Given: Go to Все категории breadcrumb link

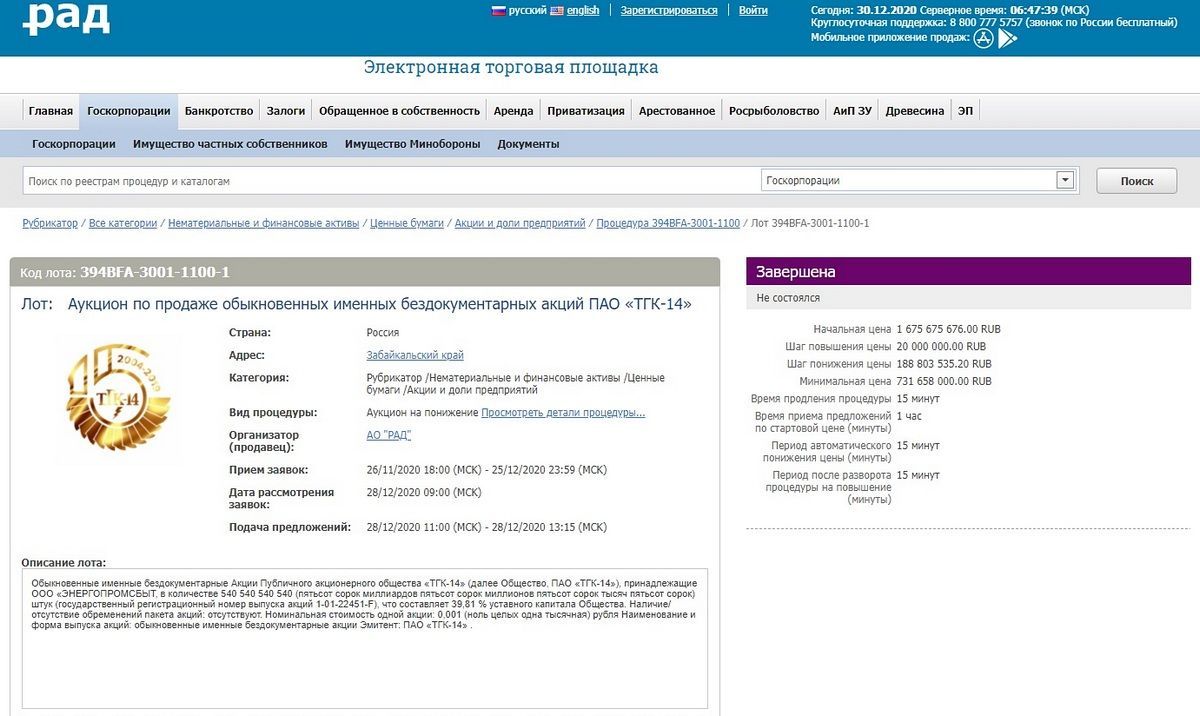Looking at the screenshot, I should click(x=123, y=223).
